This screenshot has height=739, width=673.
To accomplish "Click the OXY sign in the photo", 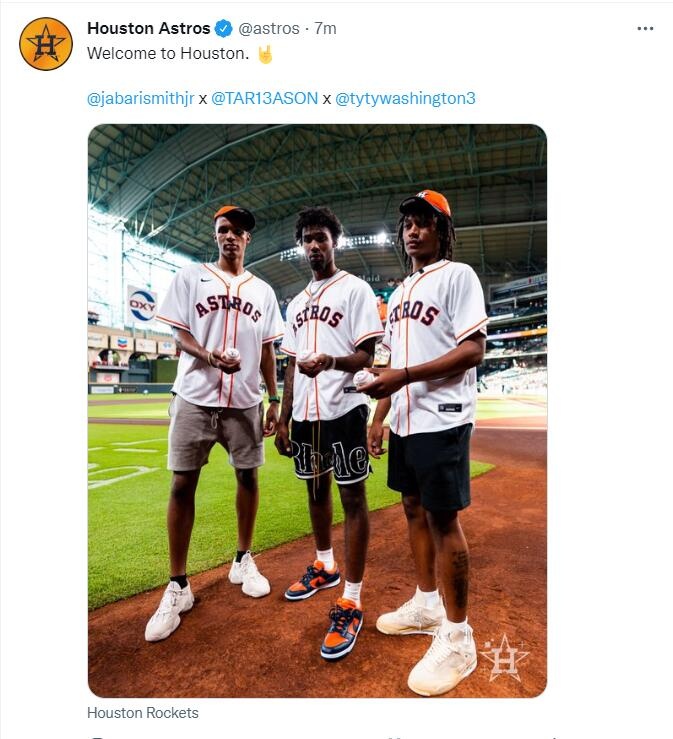I will pyautogui.click(x=142, y=303).
